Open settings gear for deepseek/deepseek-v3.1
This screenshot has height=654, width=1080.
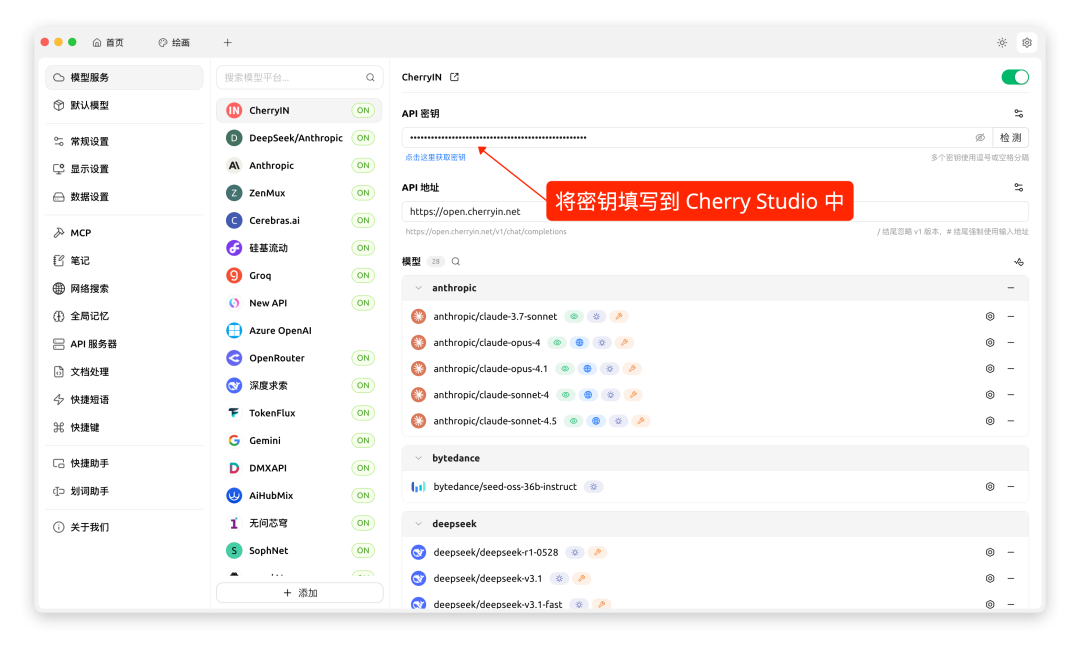(x=990, y=578)
